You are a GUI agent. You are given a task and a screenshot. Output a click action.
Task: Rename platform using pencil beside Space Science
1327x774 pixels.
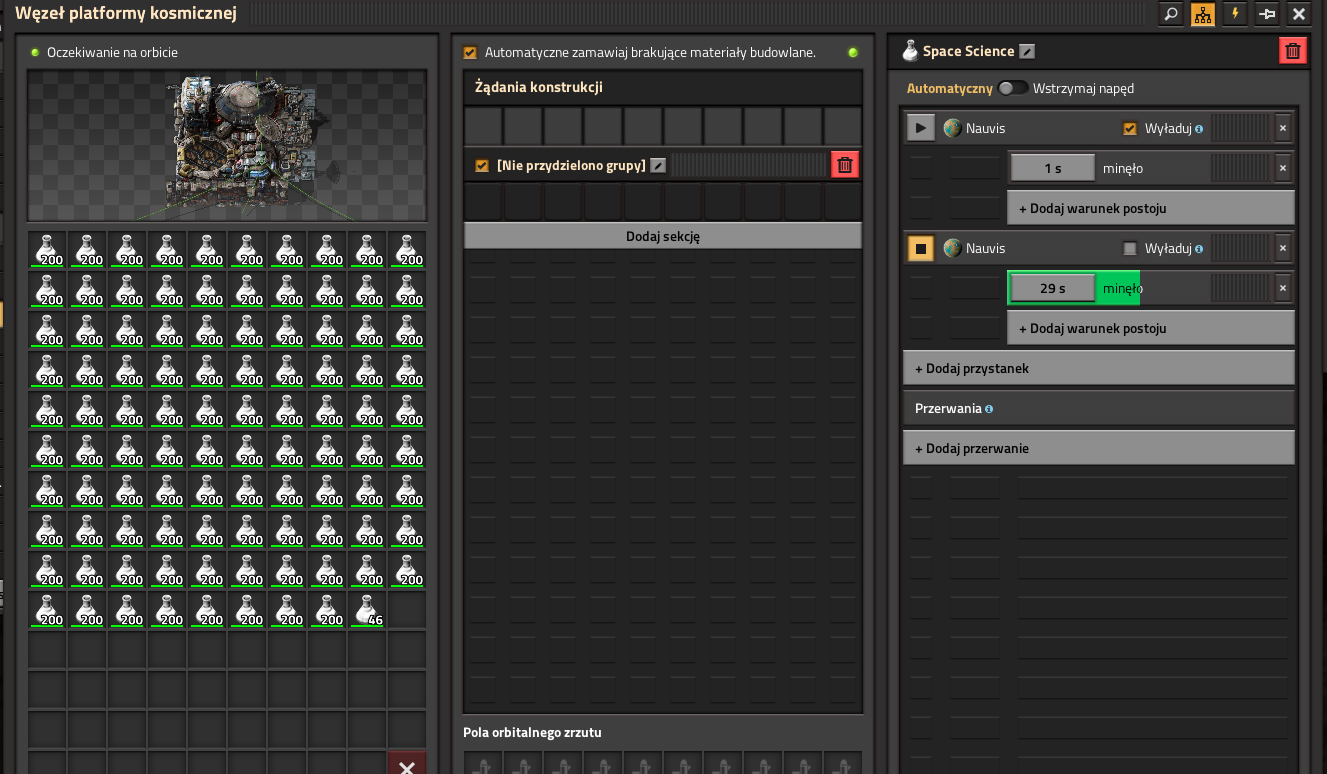coord(1027,52)
